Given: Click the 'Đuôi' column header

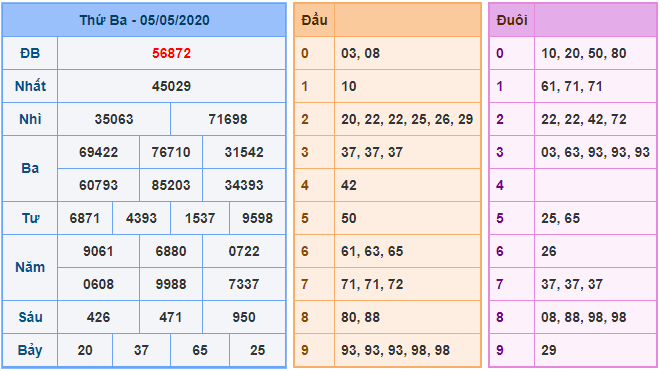Looking at the screenshot, I should (x=512, y=20).
